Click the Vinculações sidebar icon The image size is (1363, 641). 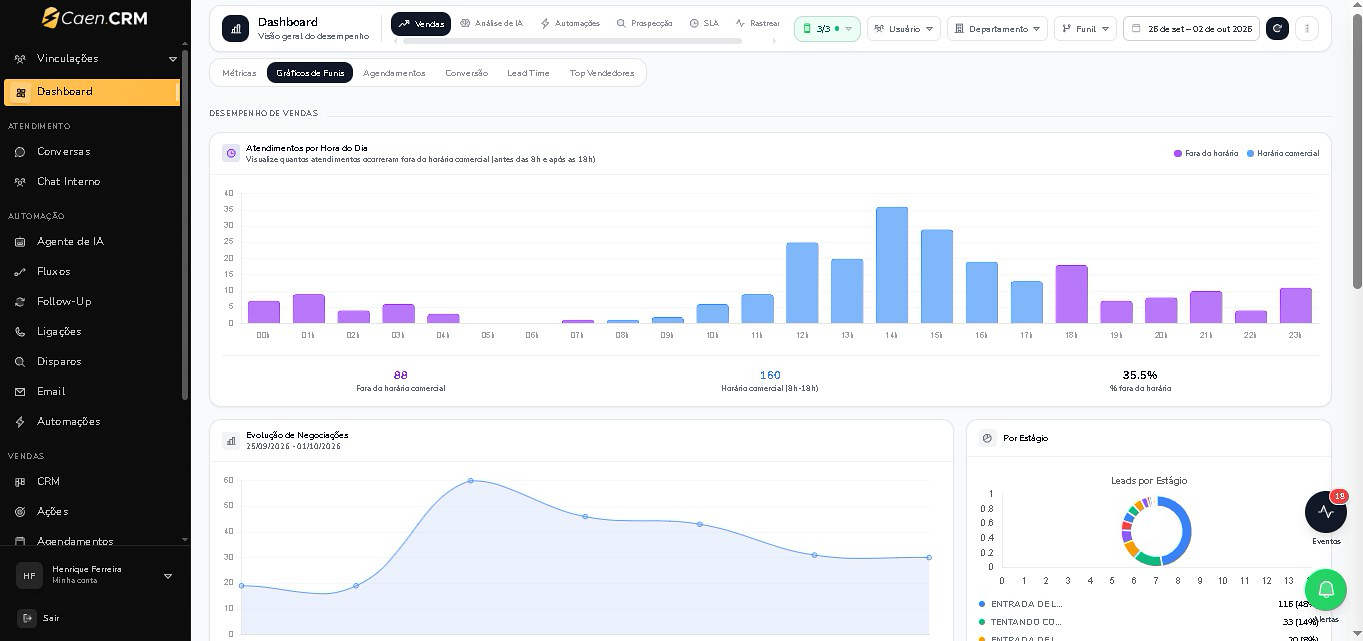point(20,59)
